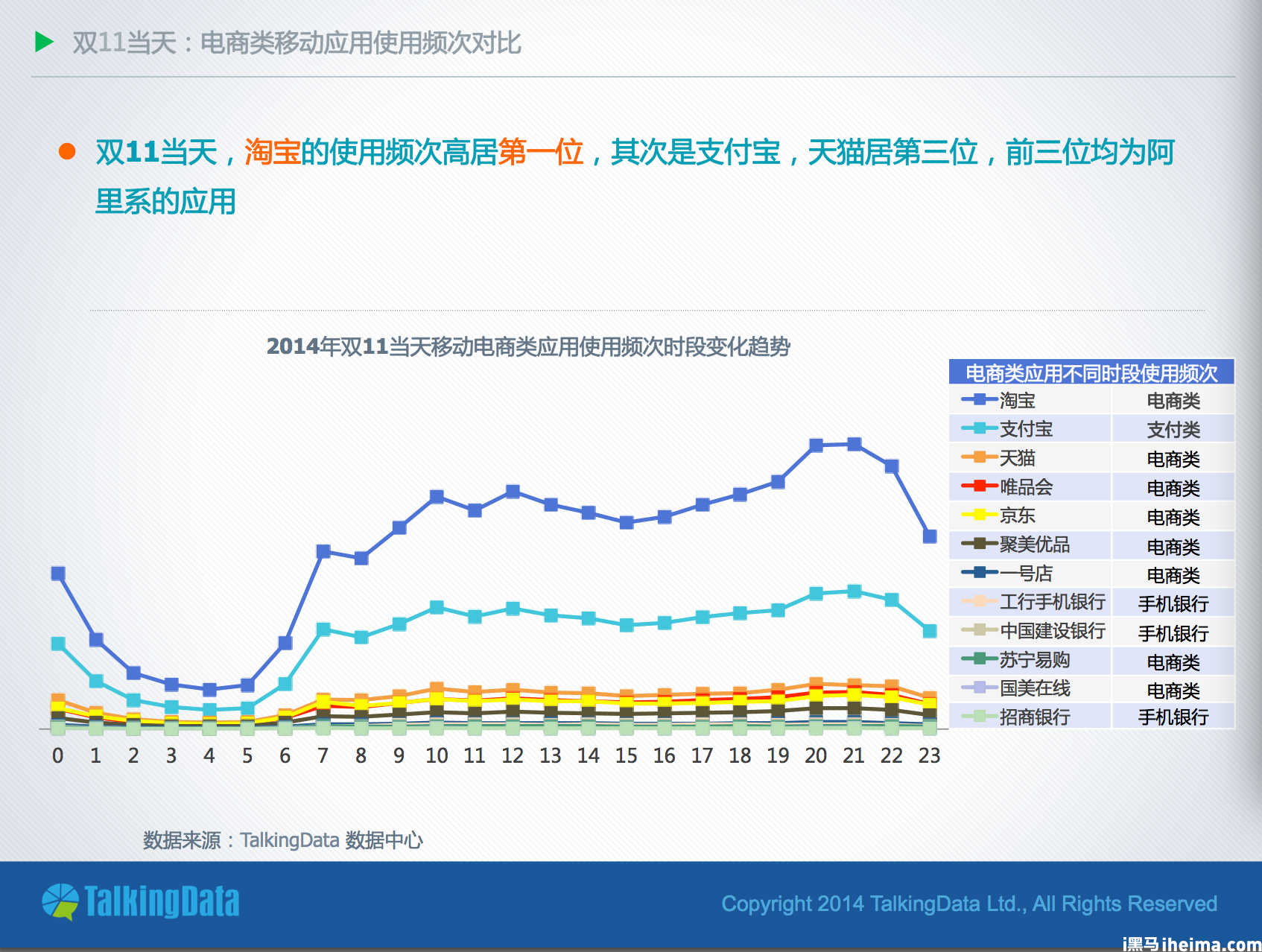
Task: Click the 淘宝 blue legend marker
Action: [x=980, y=400]
